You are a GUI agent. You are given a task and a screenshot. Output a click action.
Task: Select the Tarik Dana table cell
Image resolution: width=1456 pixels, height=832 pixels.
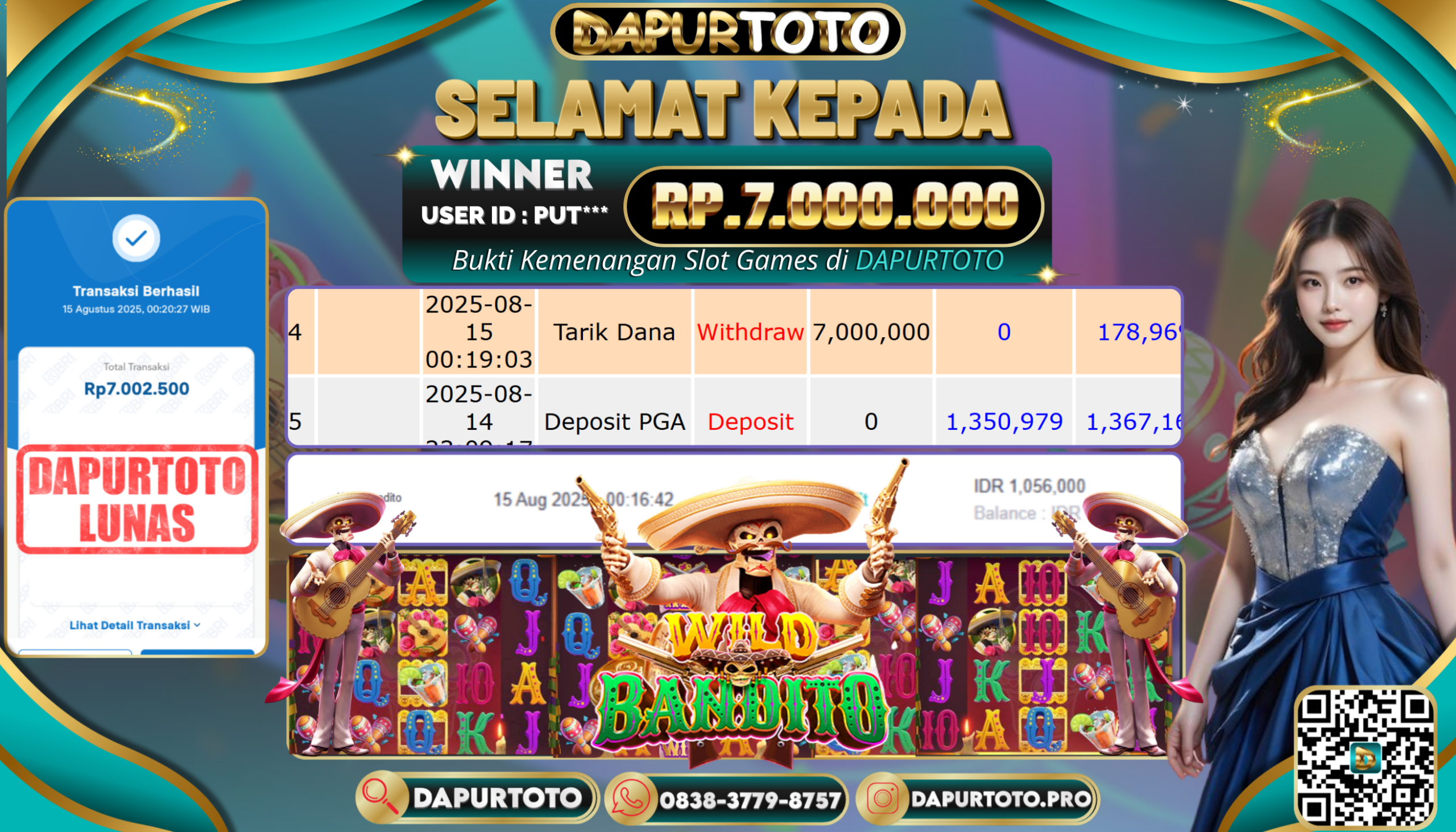pyautogui.click(x=614, y=332)
